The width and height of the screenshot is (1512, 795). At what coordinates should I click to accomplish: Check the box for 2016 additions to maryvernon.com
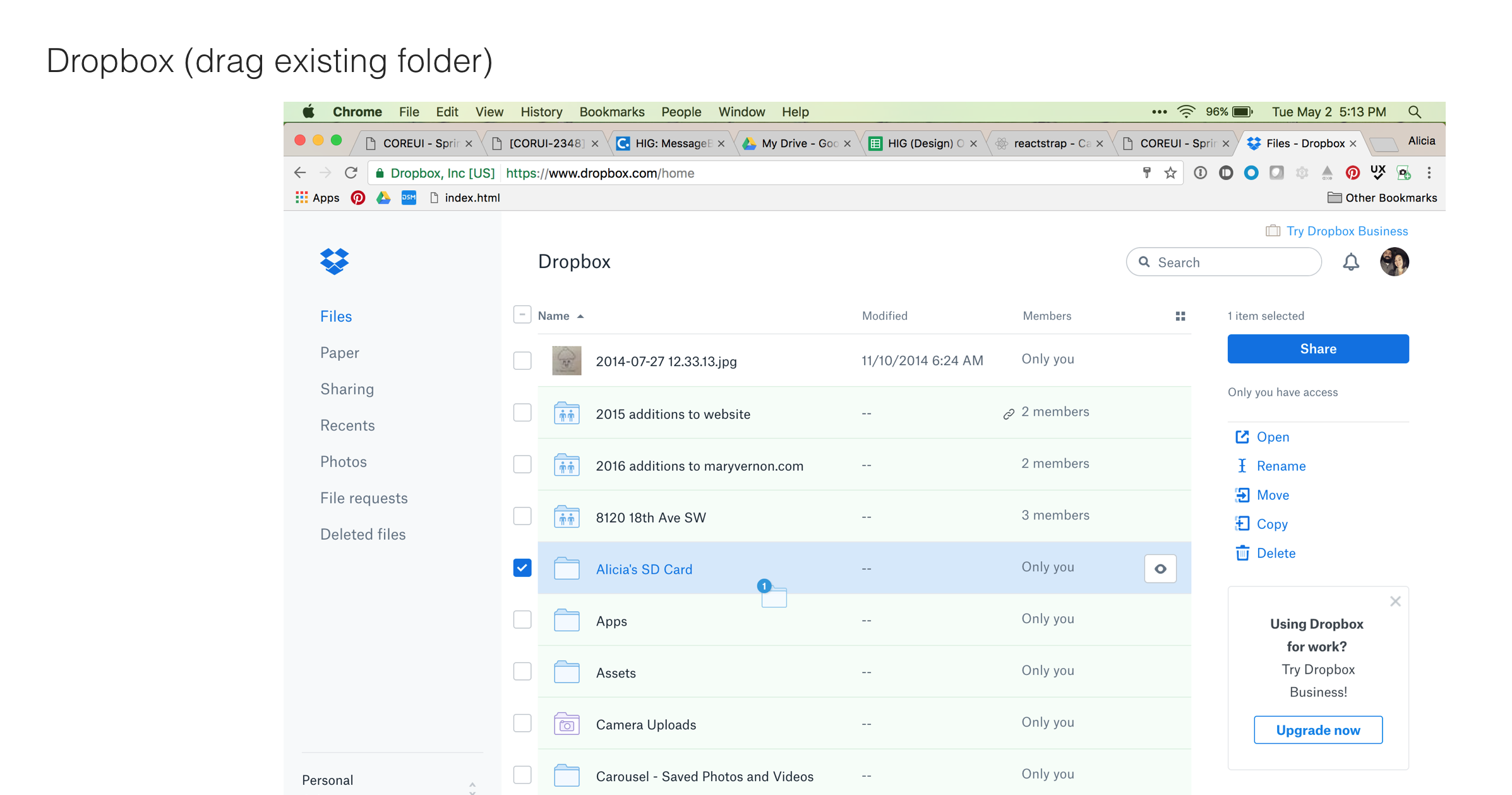tap(522, 464)
